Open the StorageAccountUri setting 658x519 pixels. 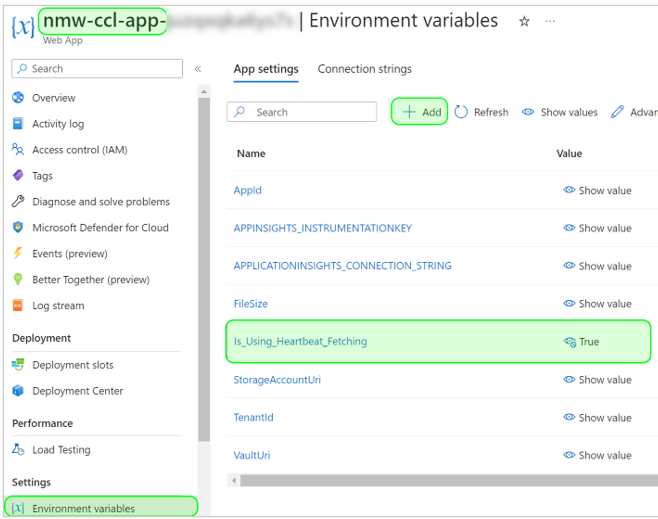coord(277,380)
